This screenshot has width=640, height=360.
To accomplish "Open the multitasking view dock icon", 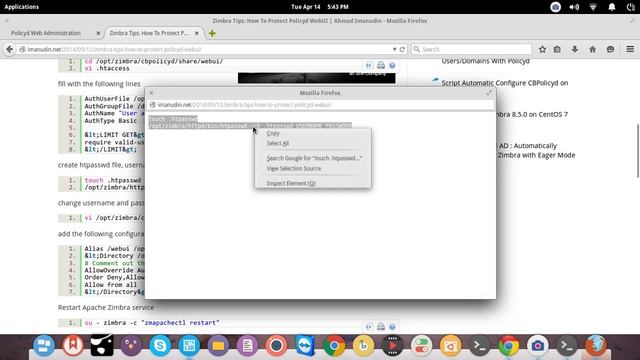I will [44, 346].
